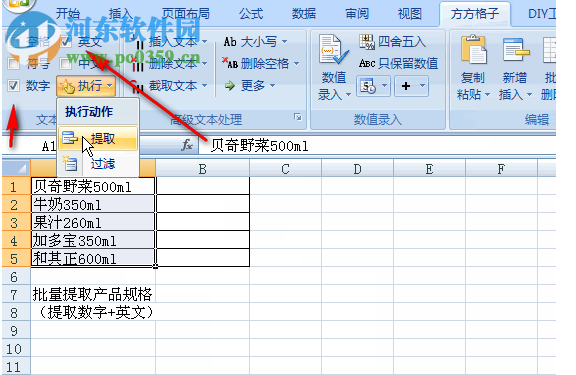
Task: Click the 删除空格 AB icon
Action: [x=230, y=64]
